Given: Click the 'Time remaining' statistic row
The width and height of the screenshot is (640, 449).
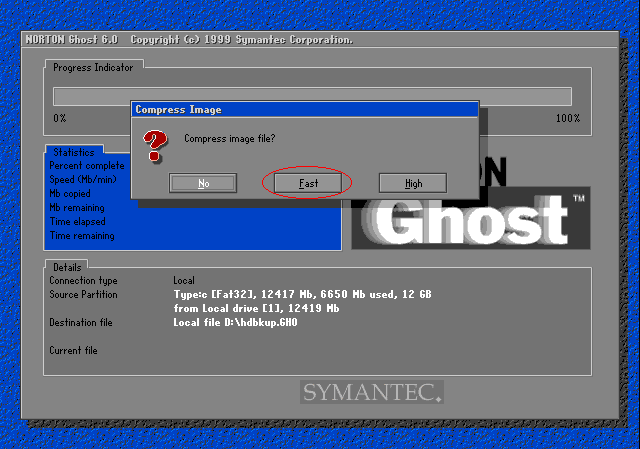Looking at the screenshot, I should [x=82, y=236].
